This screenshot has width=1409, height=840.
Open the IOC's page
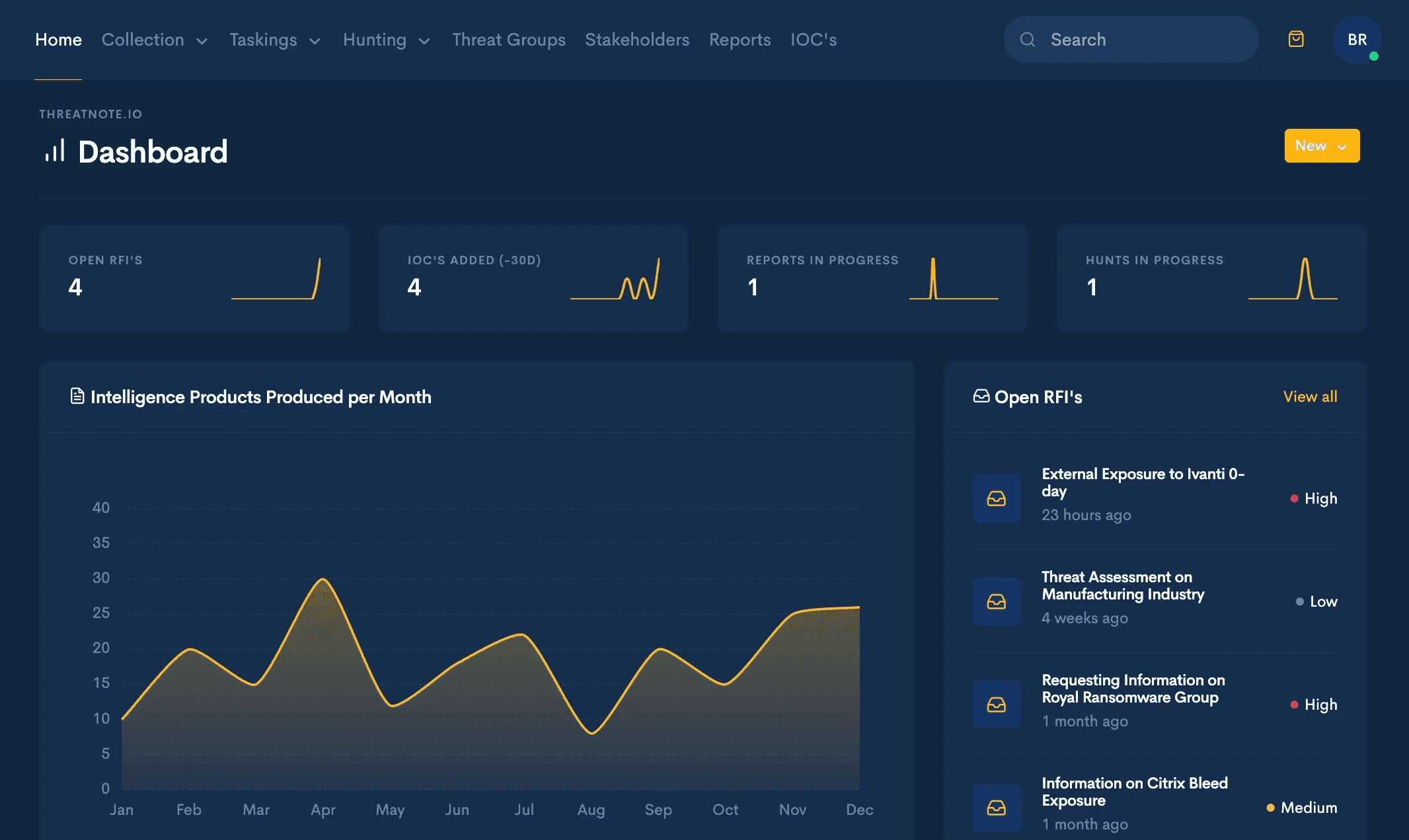click(x=814, y=40)
